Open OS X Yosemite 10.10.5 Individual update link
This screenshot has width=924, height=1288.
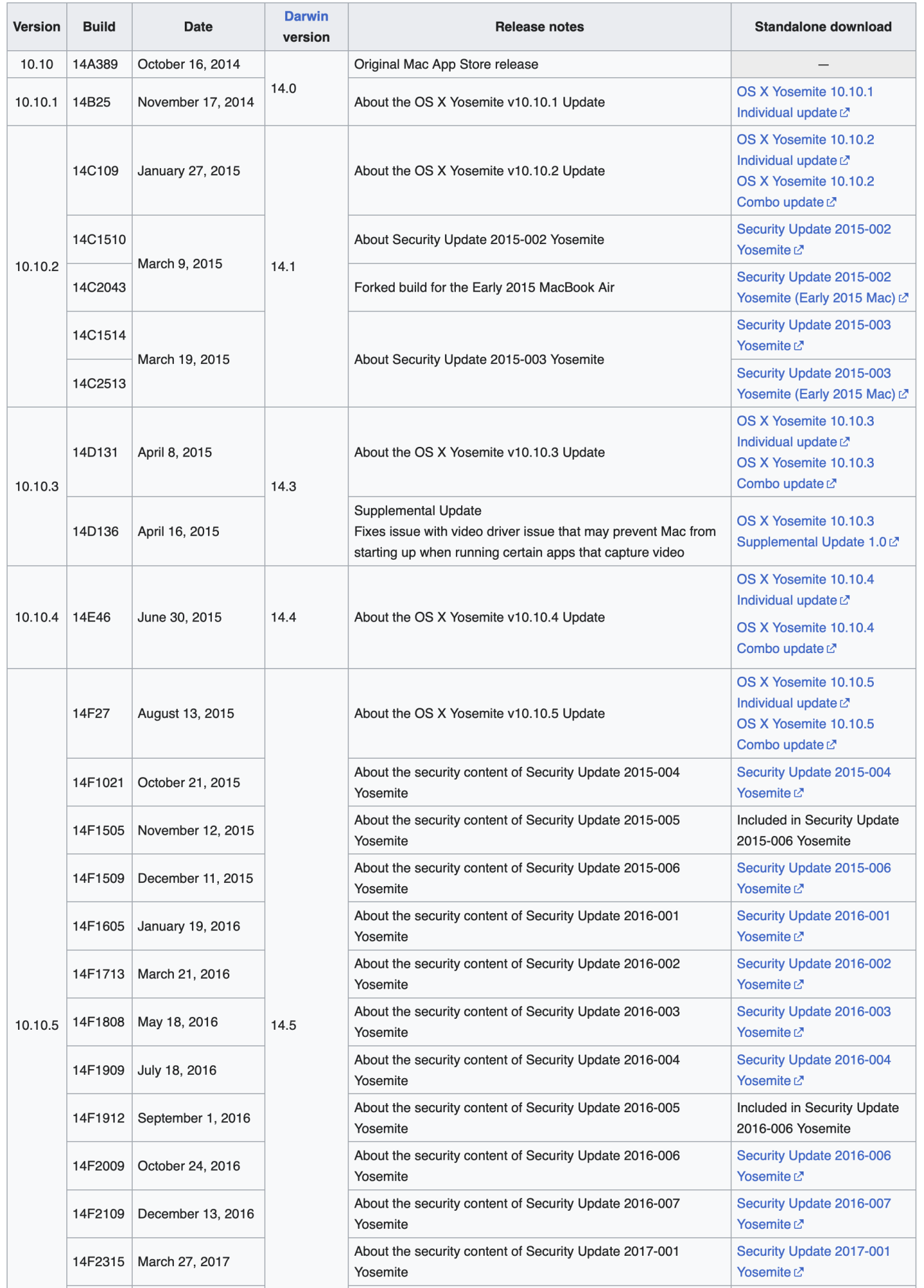805,692
